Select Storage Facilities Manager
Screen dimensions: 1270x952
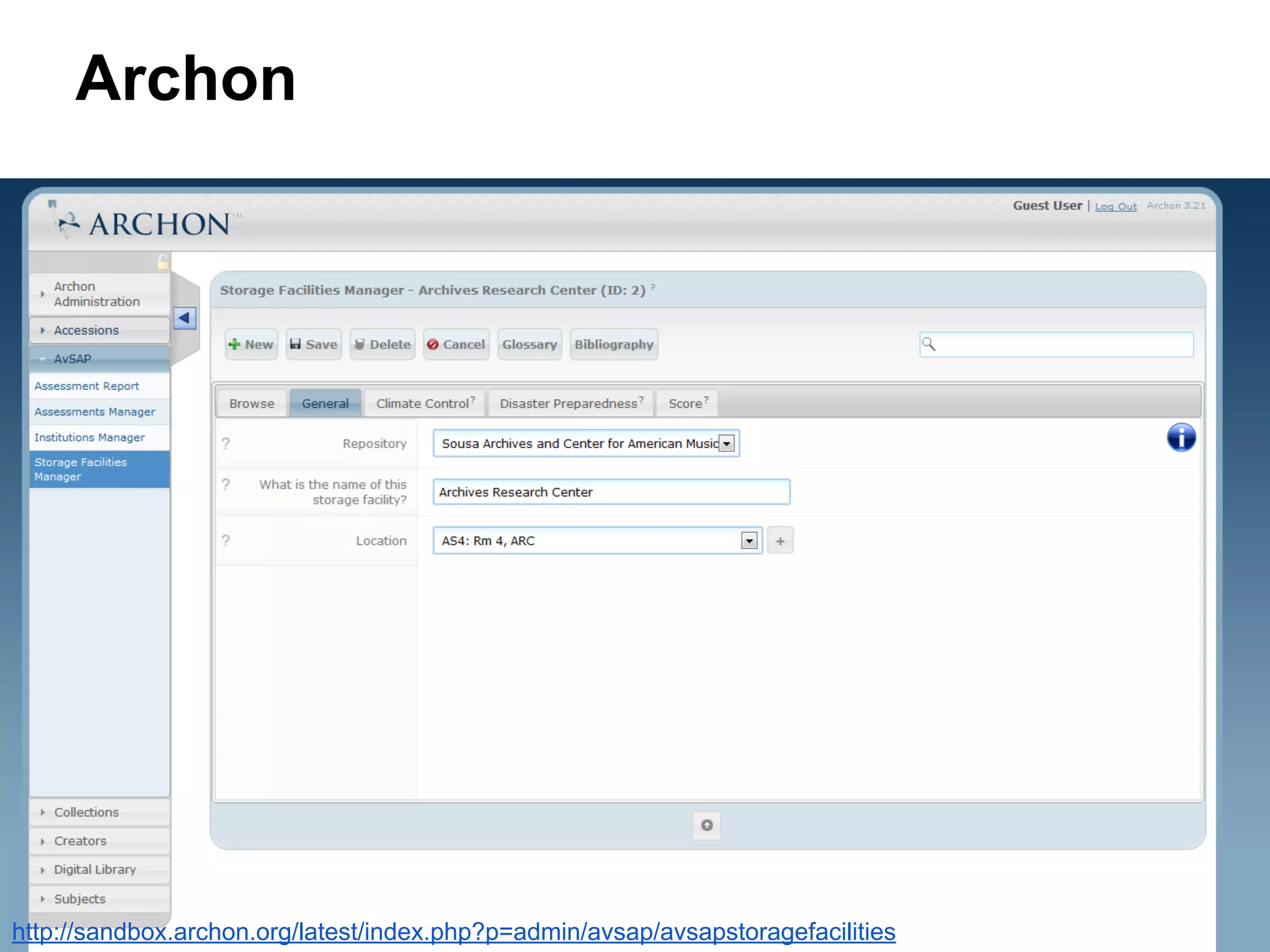[x=99, y=469]
